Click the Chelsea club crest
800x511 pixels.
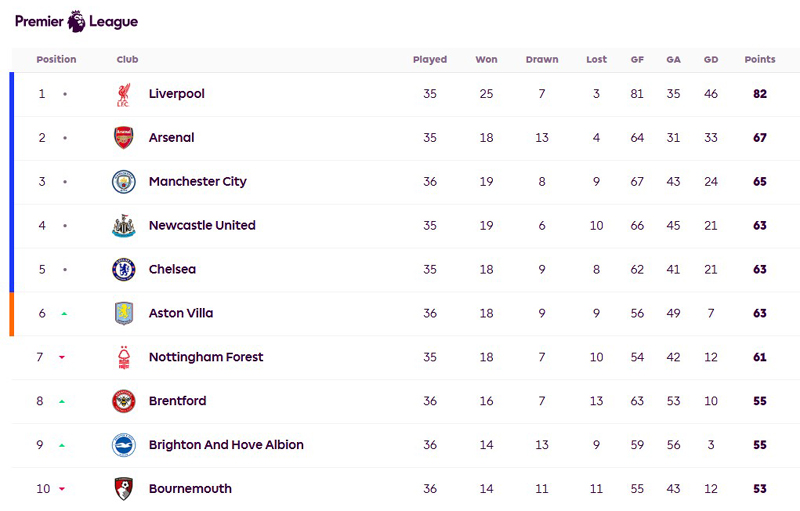pos(123,270)
